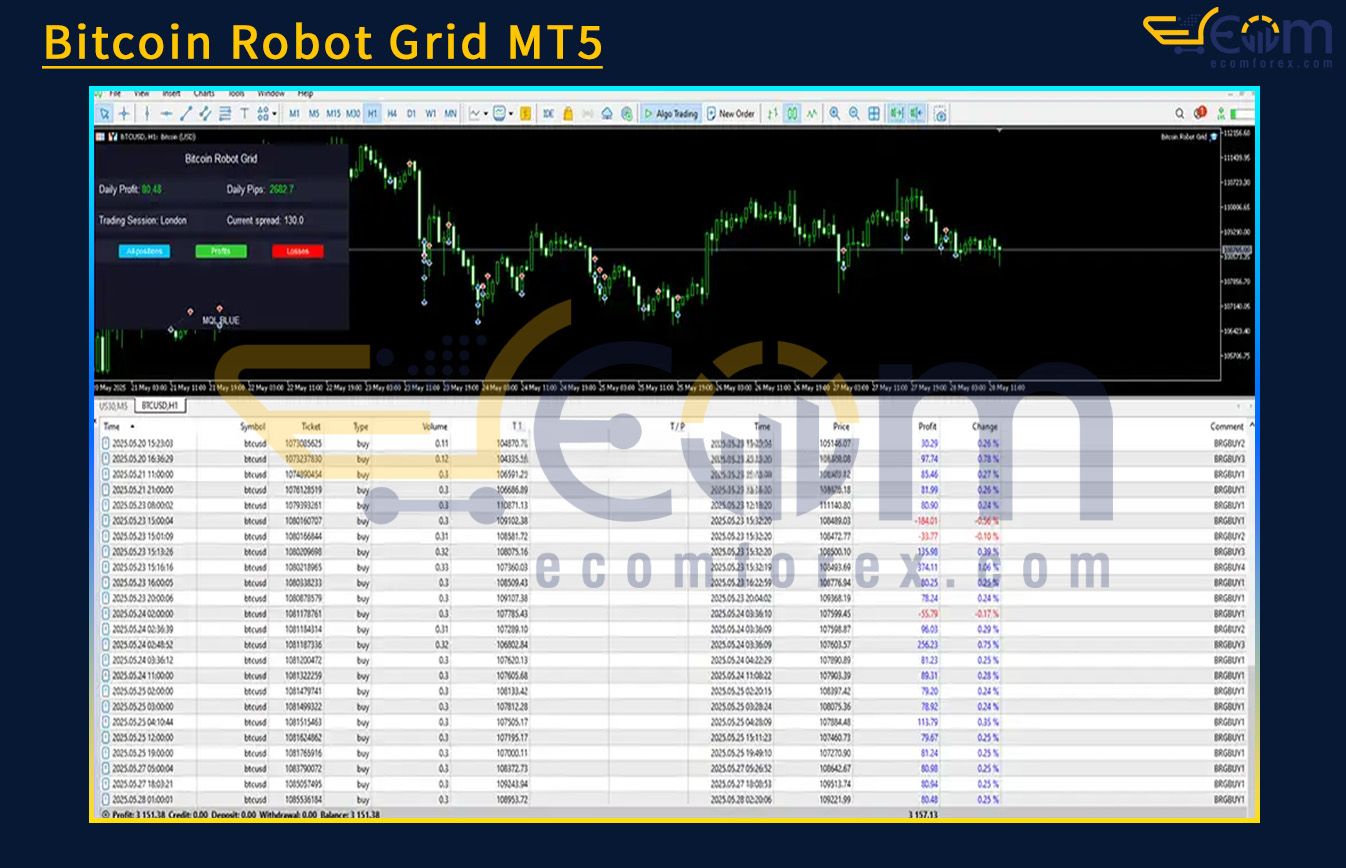Image resolution: width=1346 pixels, height=868 pixels.
Task: Switch to bar chart display
Action: [x=773, y=114]
